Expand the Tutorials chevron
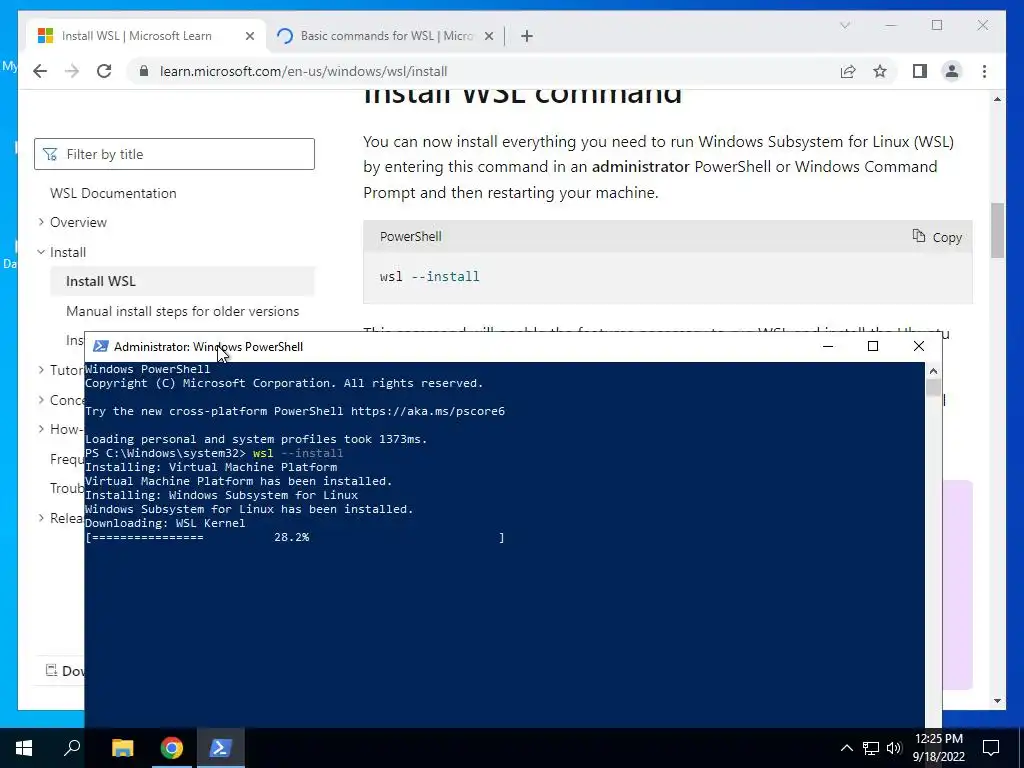The image size is (1024, 768). (x=41, y=370)
